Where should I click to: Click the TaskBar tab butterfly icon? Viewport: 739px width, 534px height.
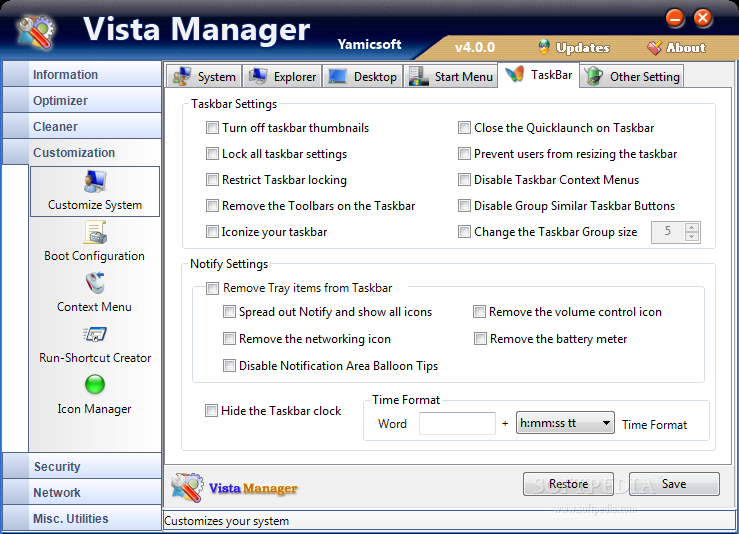click(x=514, y=74)
